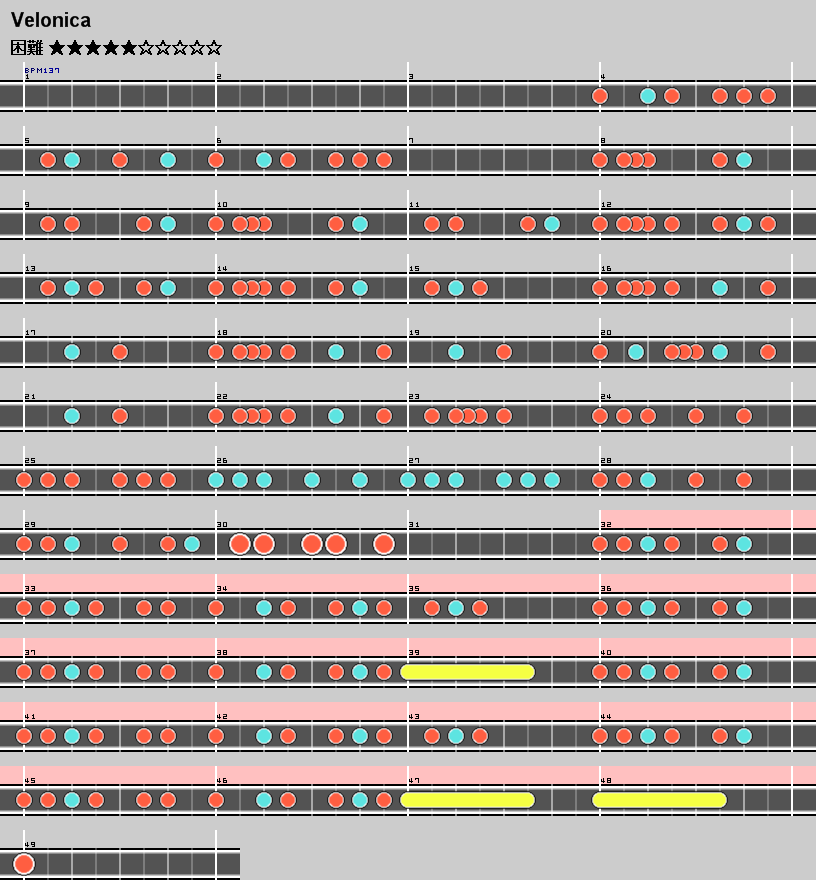816x880 pixels.
Task: Click the blue note in measure 22
Action: (336, 416)
